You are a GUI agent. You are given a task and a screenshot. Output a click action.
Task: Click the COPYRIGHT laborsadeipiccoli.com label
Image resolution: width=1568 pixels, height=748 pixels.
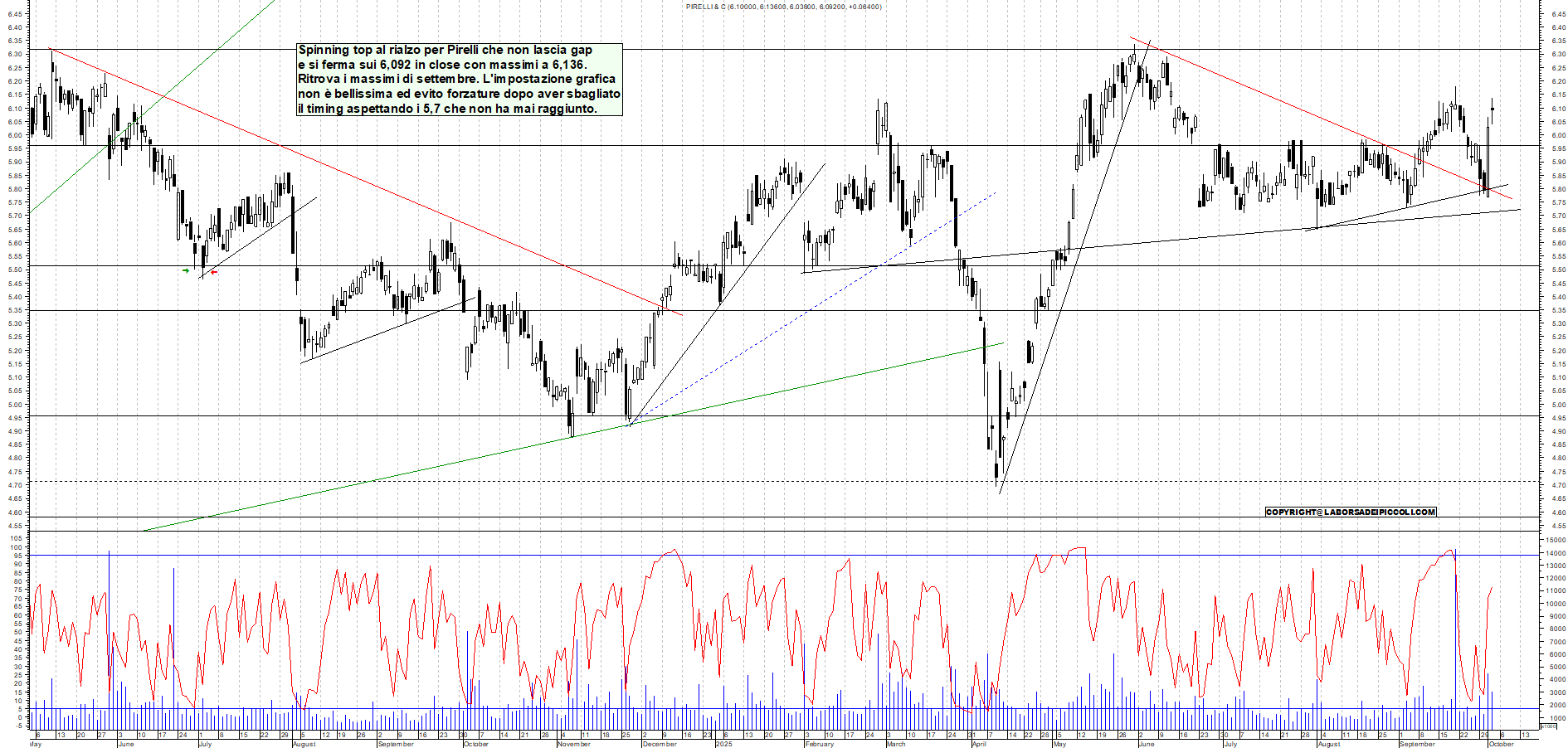(1350, 512)
